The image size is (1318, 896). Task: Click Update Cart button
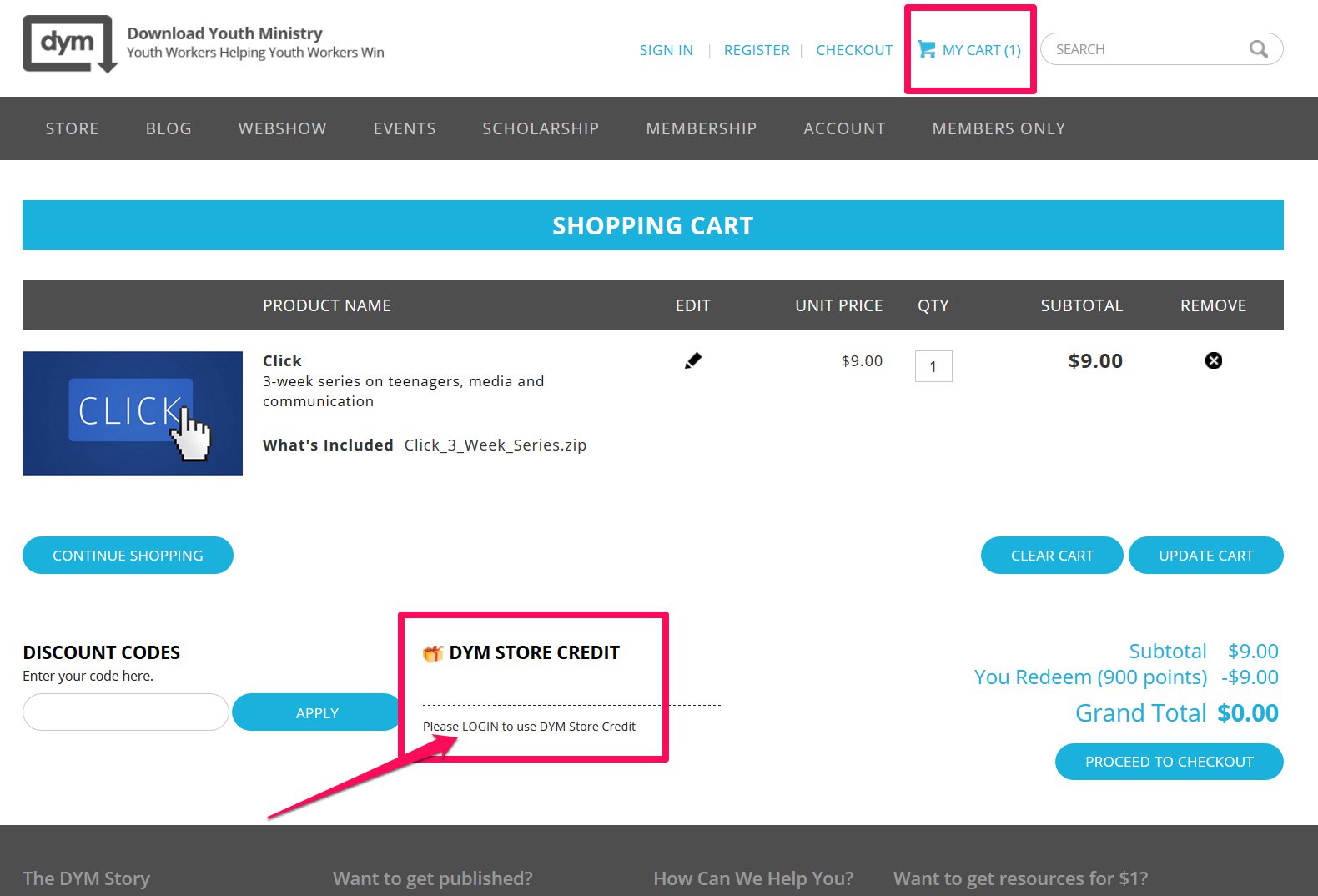coord(1205,556)
